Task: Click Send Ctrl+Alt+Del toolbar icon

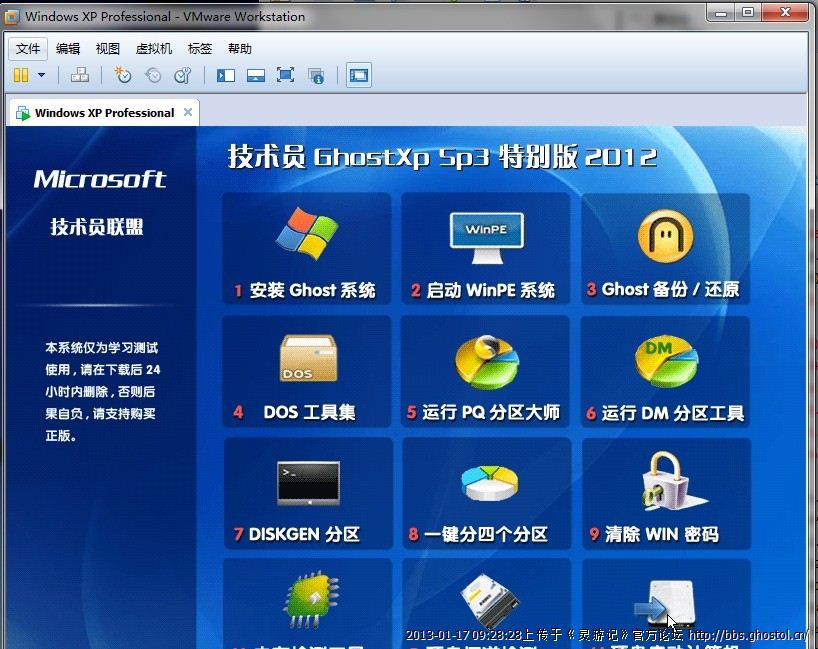Action: point(80,75)
